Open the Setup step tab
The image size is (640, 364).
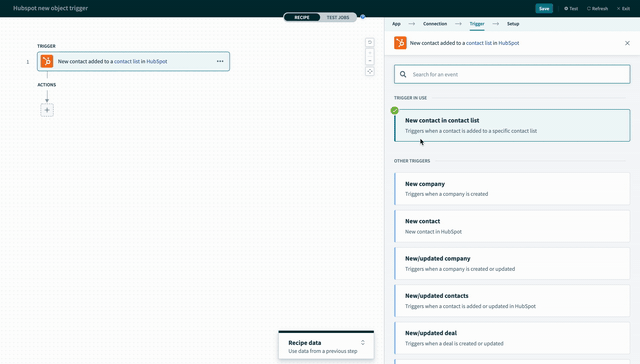coord(513,24)
